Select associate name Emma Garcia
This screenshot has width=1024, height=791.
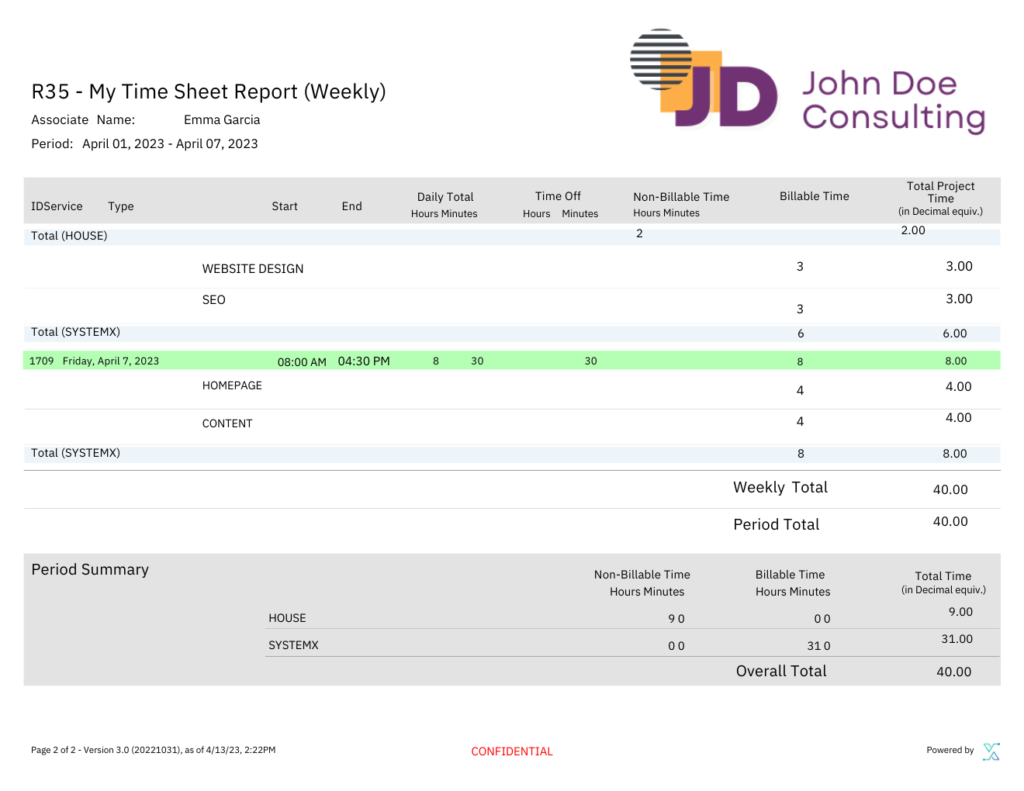(221, 120)
